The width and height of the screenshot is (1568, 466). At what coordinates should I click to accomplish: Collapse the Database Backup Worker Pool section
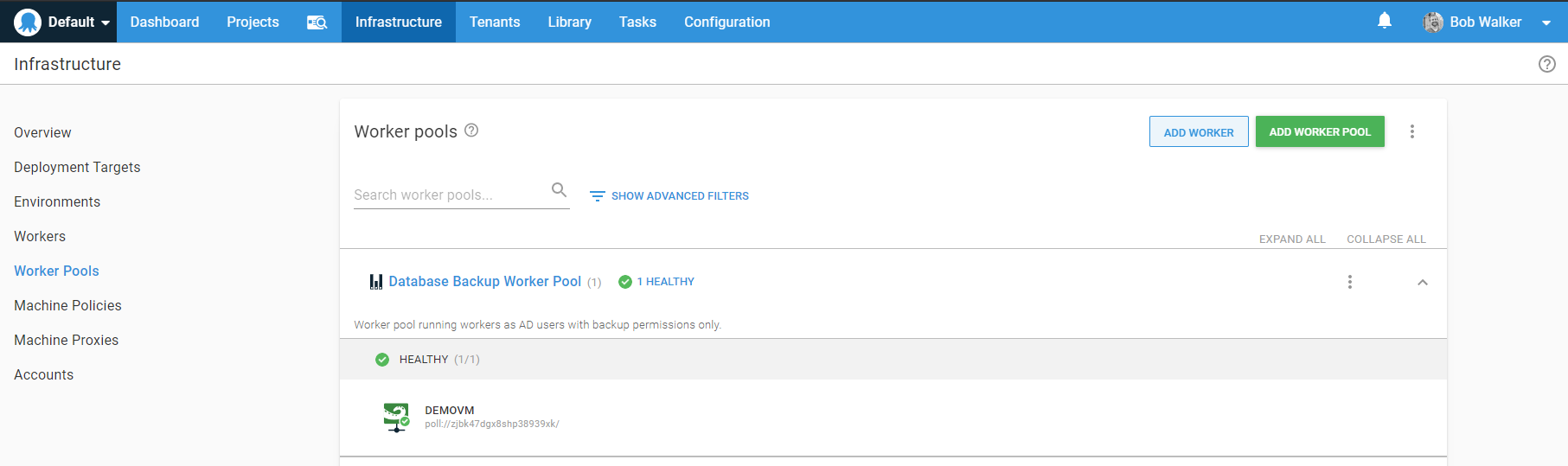click(1422, 283)
